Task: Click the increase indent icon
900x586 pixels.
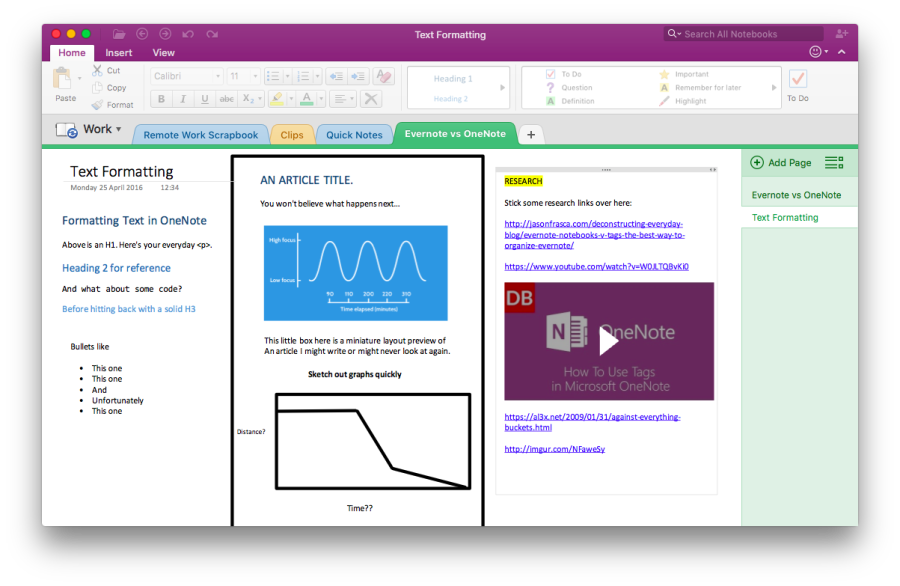Action: 358,76
